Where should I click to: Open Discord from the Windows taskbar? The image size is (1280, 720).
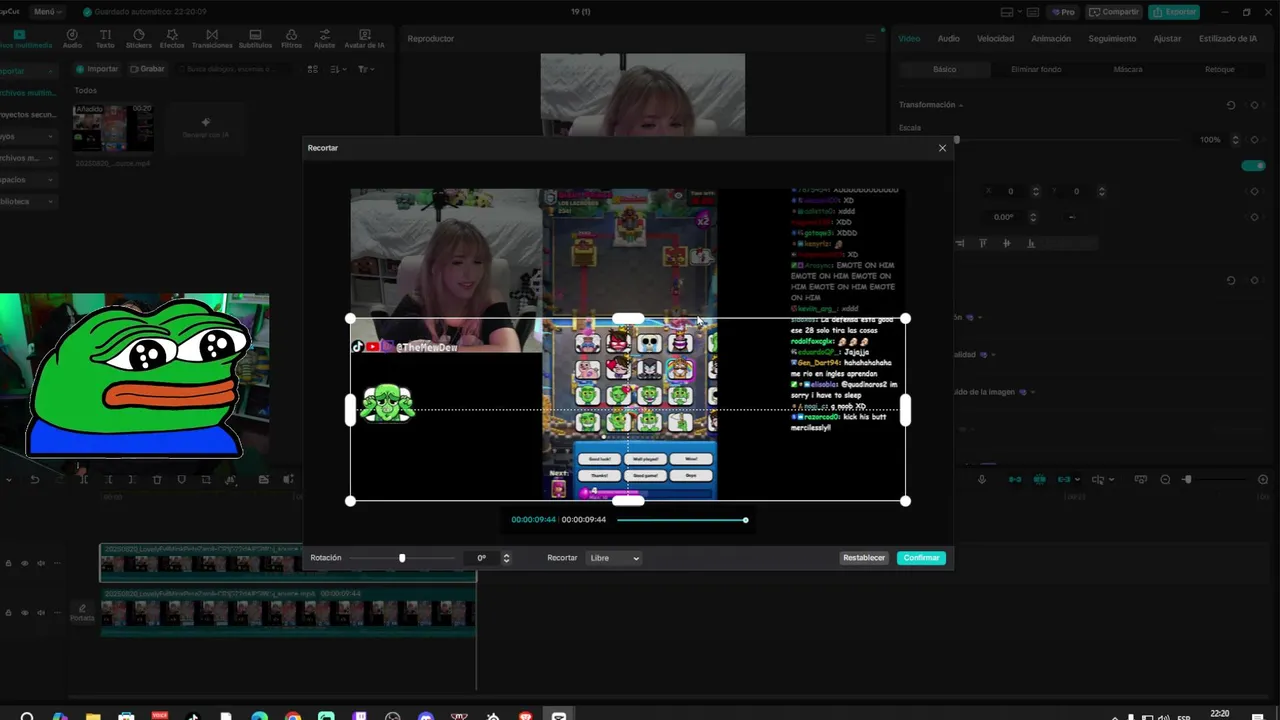(x=426, y=716)
